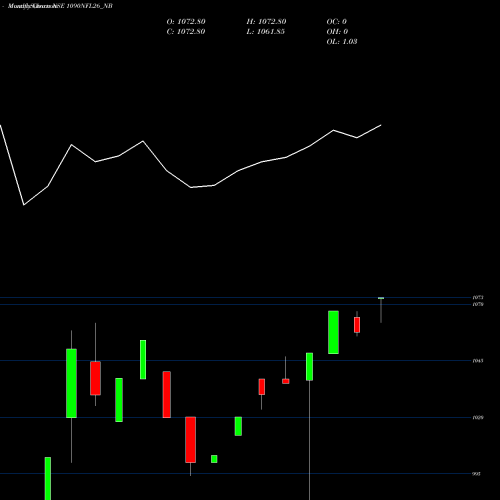500x500 pixels.
Task: Select the large red candle at the chart low
Action: coord(190,440)
